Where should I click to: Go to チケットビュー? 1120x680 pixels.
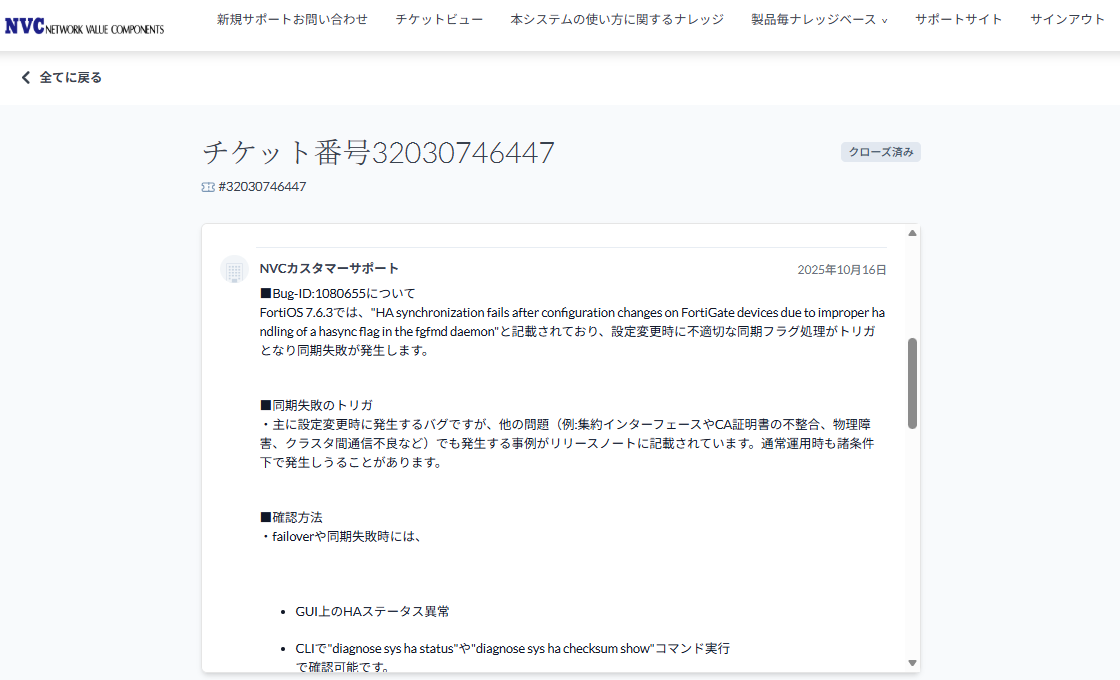(x=439, y=20)
